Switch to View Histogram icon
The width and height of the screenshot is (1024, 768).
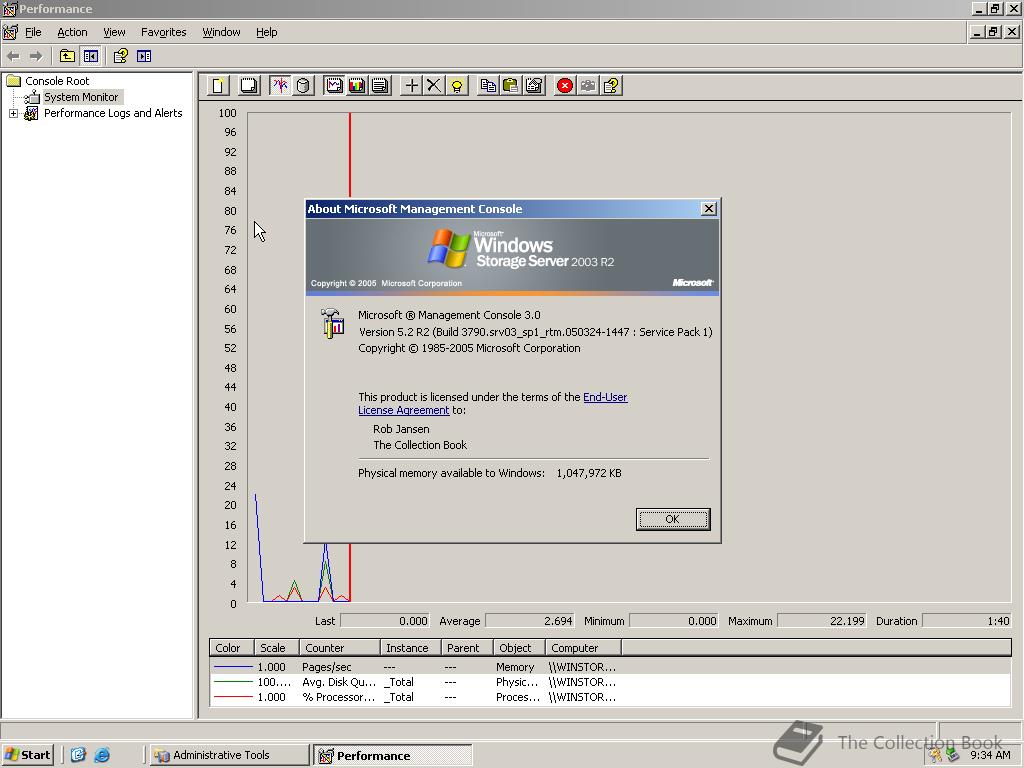(357, 86)
